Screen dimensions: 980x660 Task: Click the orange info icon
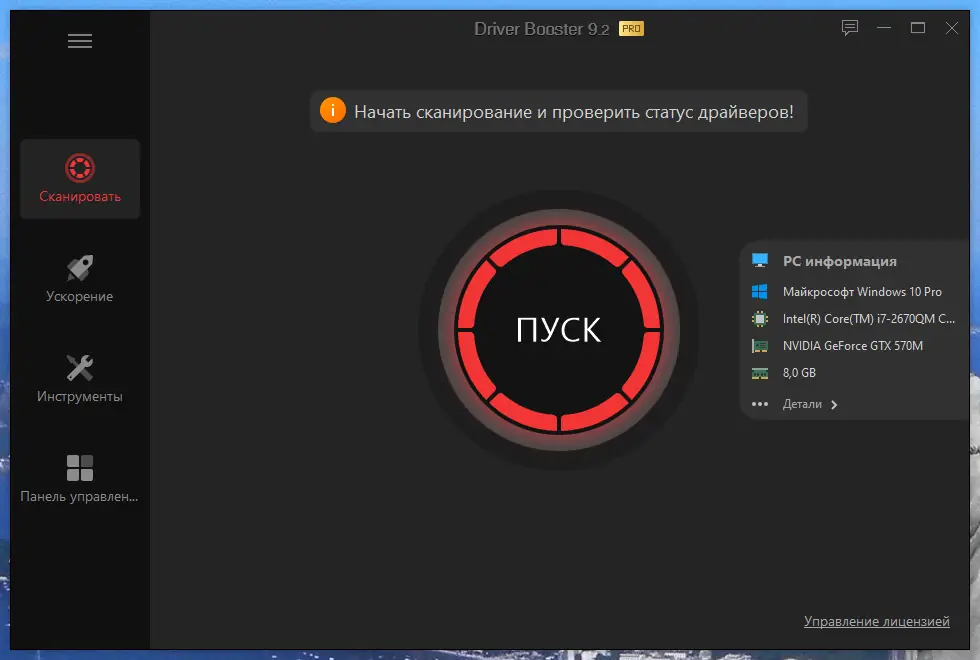pyautogui.click(x=332, y=111)
